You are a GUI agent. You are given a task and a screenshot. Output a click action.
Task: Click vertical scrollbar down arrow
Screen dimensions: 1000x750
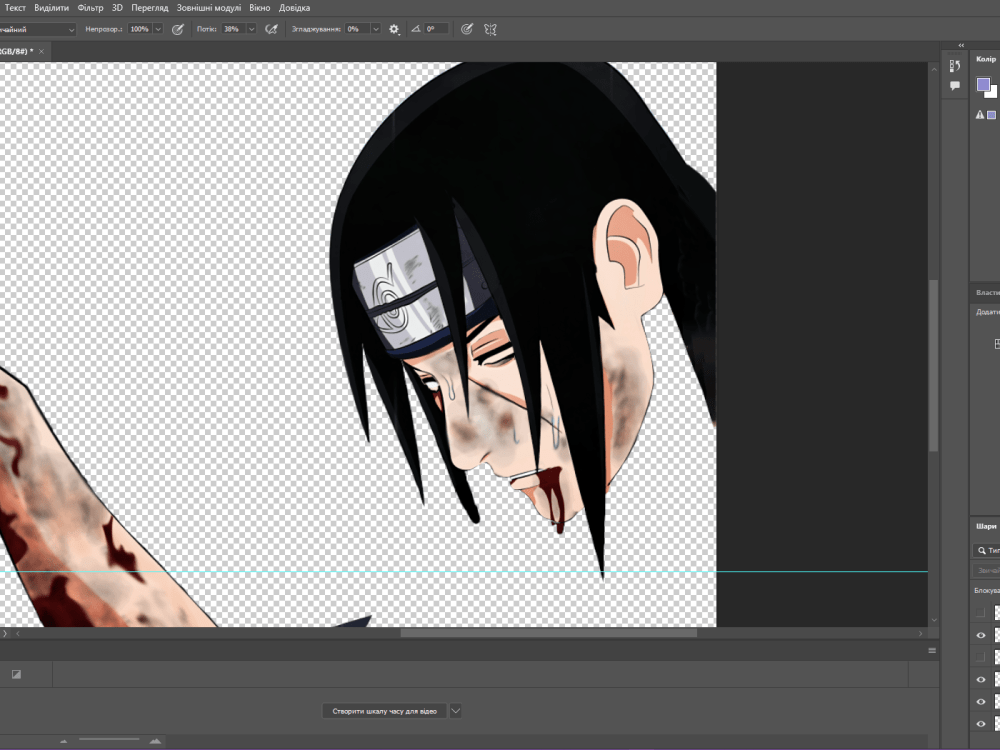click(934, 620)
